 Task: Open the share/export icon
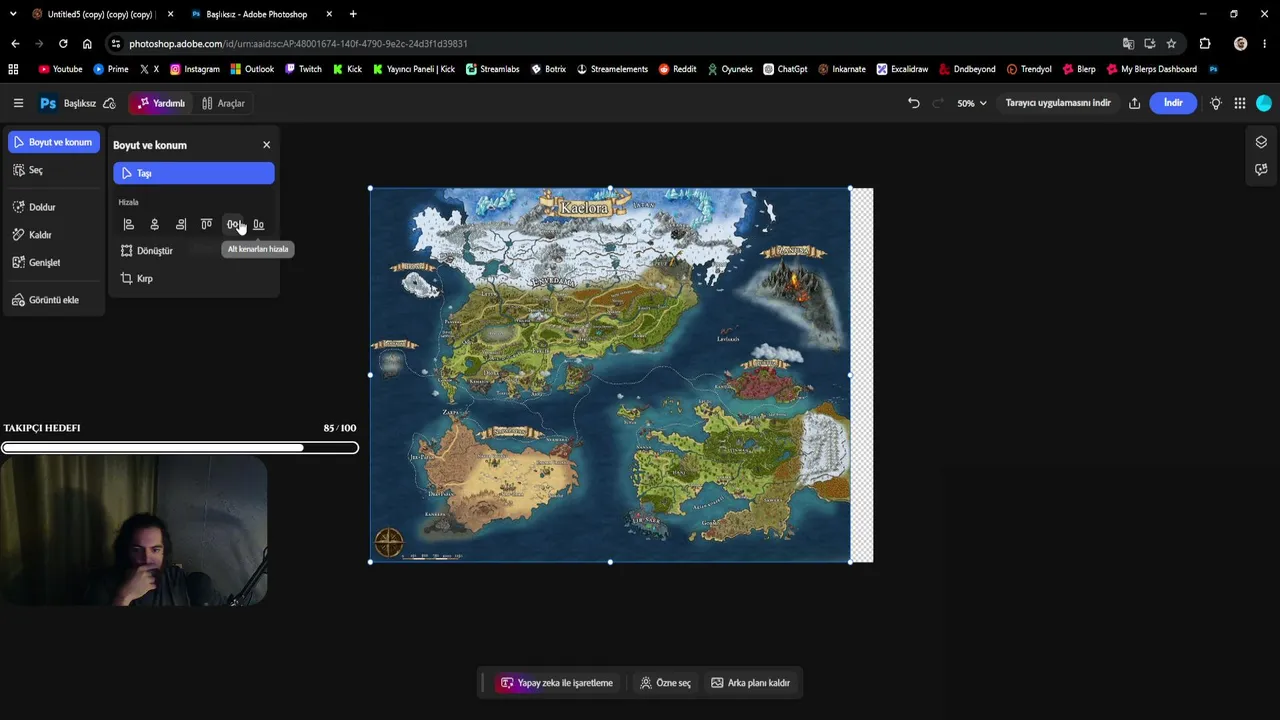click(x=1134, y=103)
